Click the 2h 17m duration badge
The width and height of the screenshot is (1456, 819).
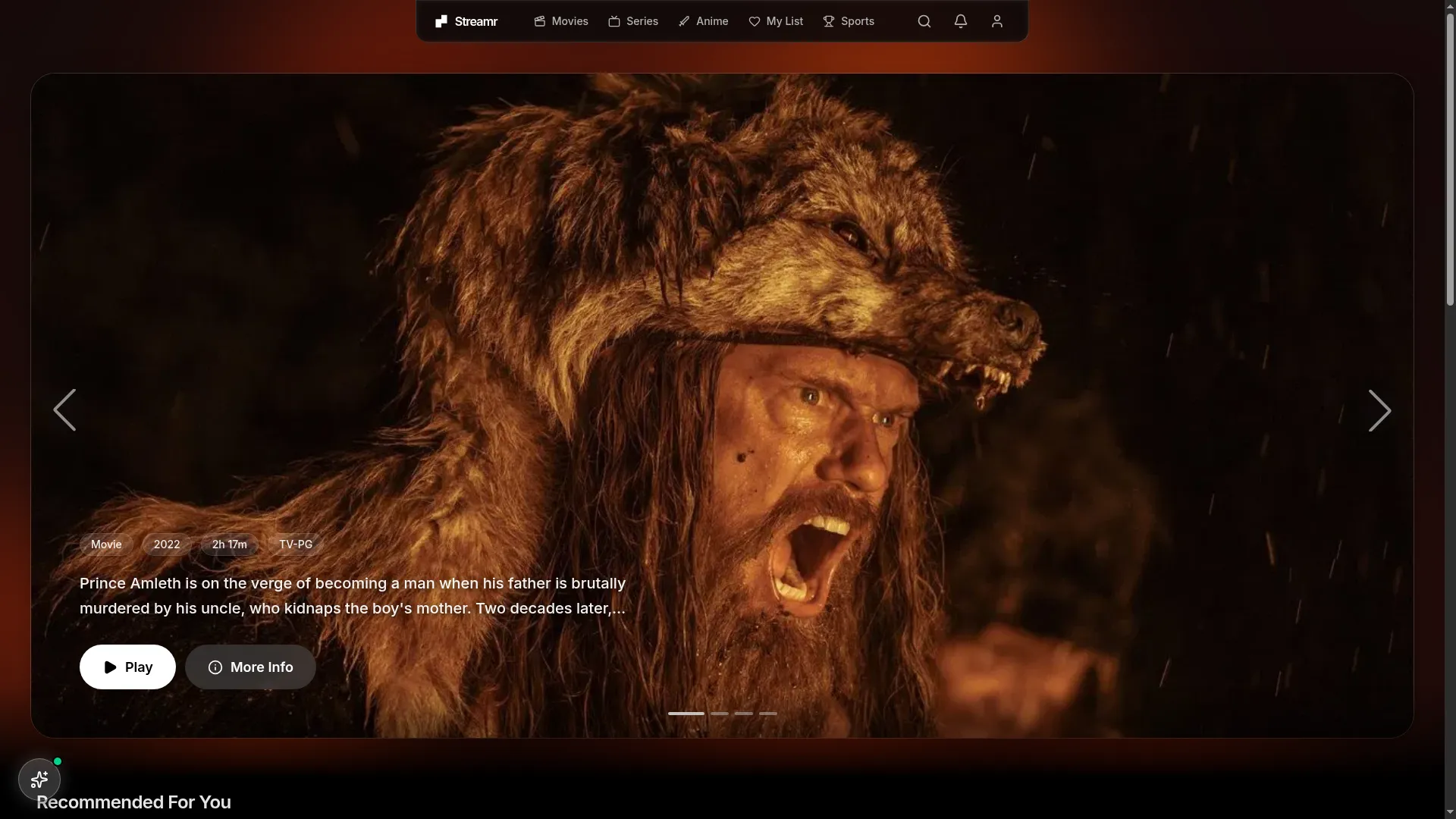(230, 544)
